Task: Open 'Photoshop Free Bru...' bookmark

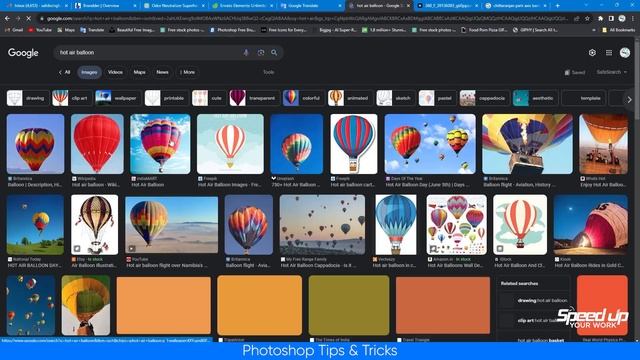Action: [233, 30]
